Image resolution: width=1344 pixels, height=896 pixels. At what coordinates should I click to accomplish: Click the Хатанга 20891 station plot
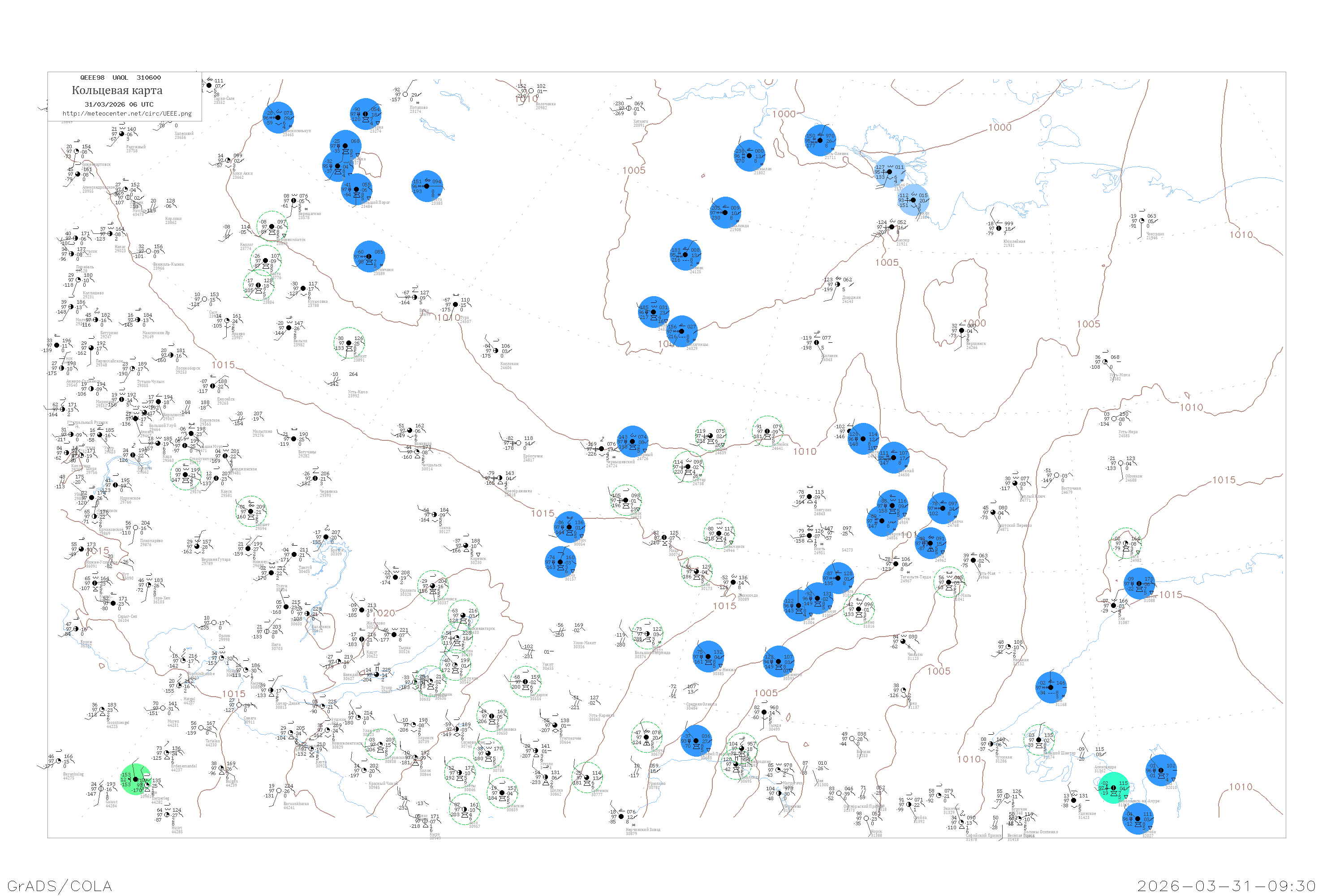pos(629,108)
